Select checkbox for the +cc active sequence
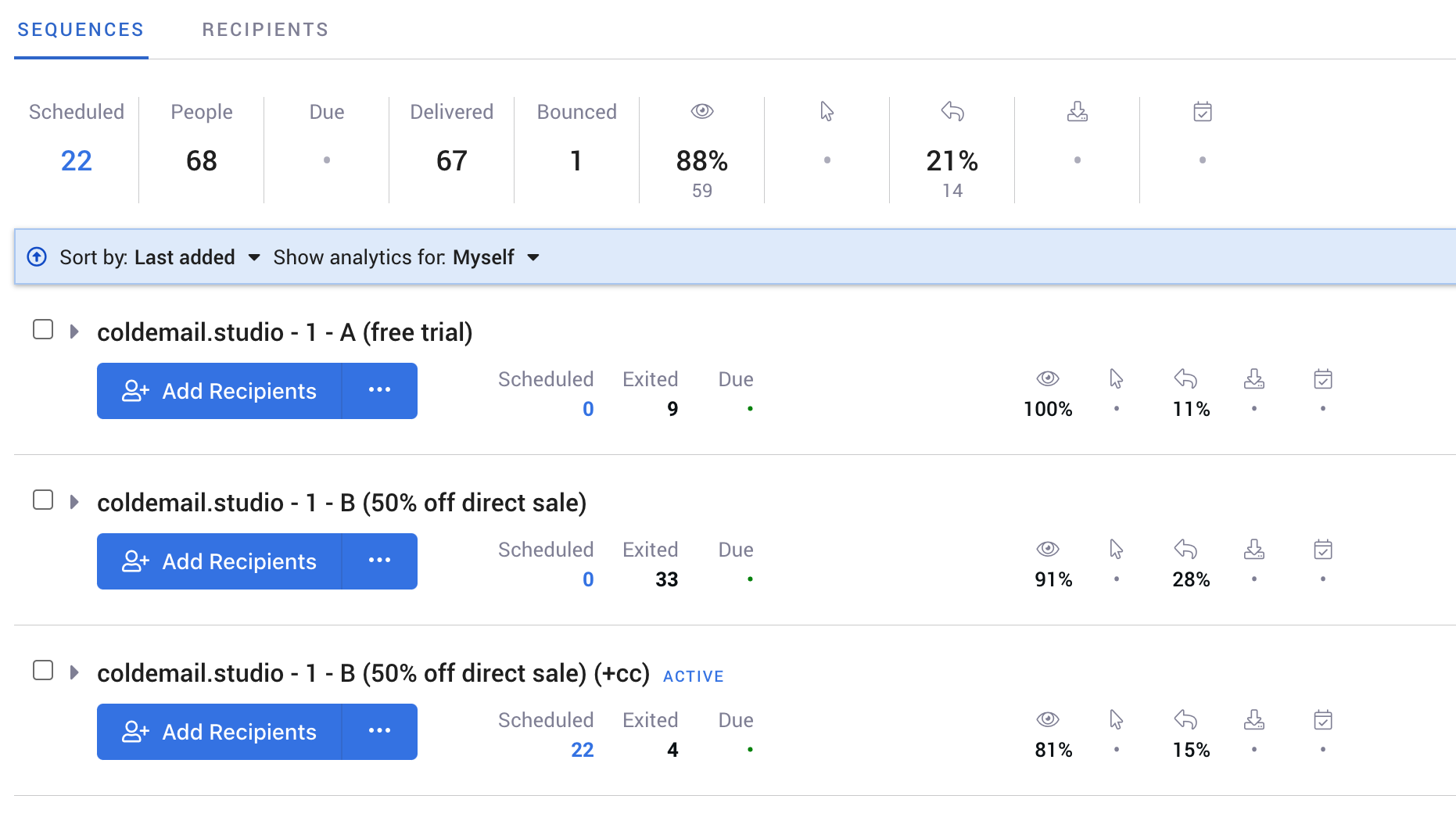 click(43, 671)
